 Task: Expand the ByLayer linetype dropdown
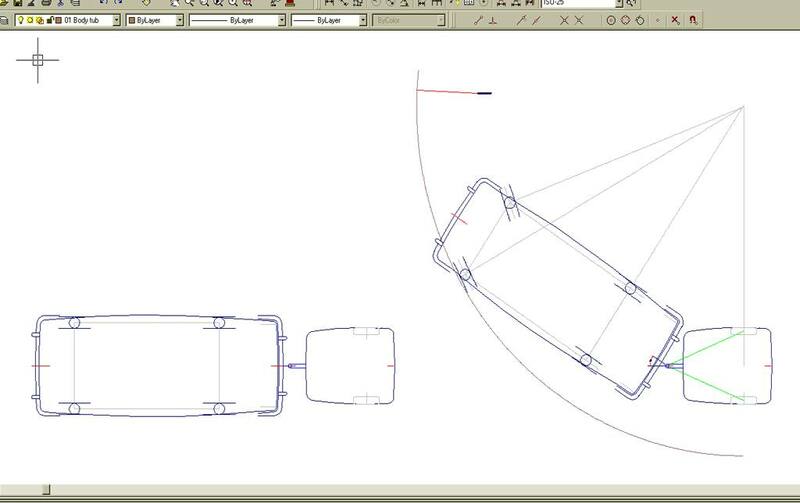281,19
